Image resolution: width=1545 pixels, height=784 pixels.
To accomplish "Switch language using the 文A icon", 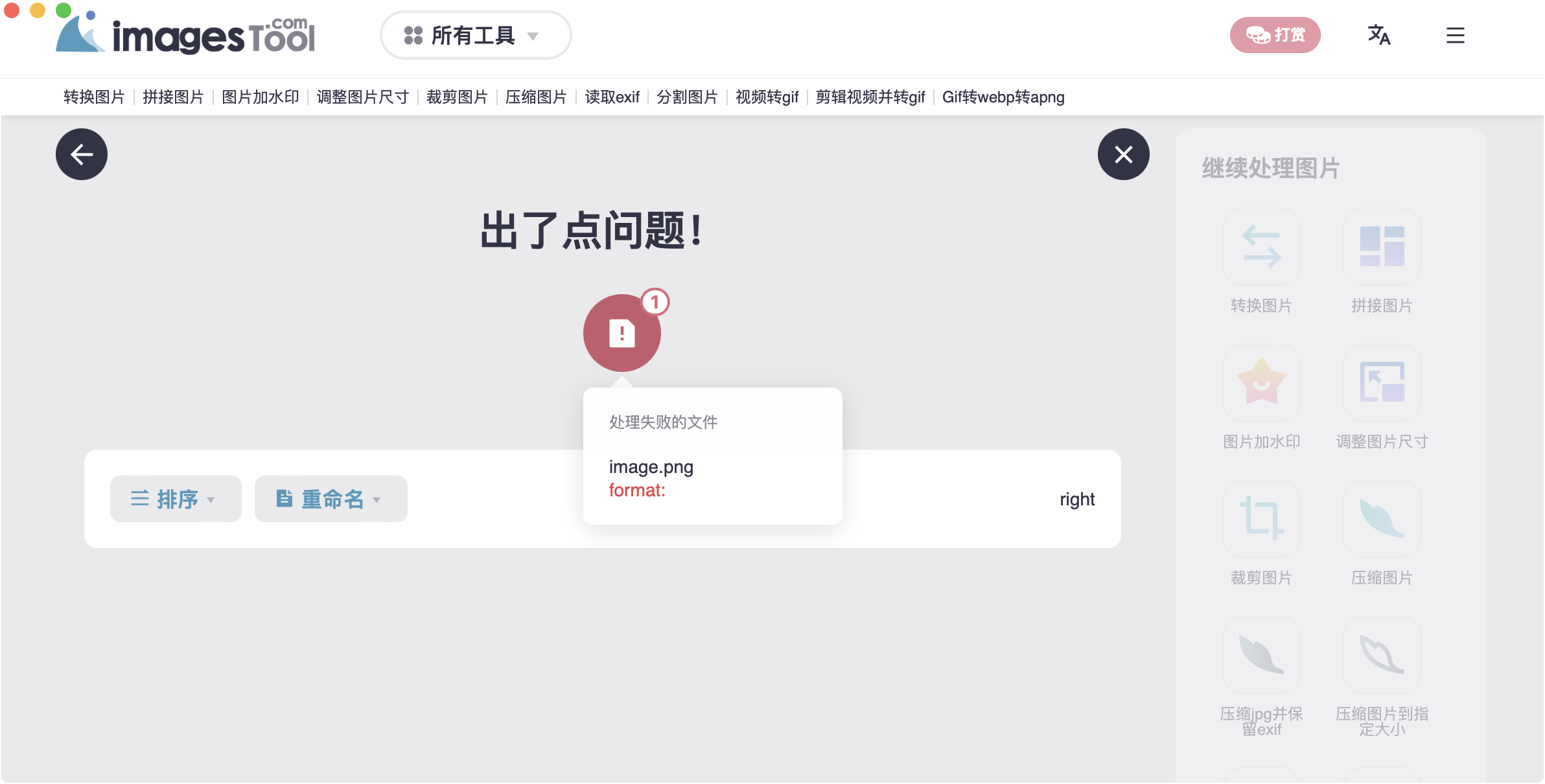I will point(1379,36).
